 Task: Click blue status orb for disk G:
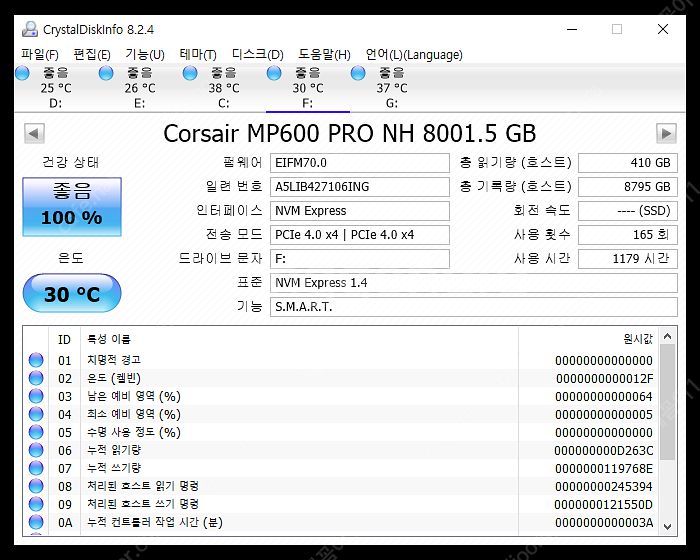(x=358, y=73)
